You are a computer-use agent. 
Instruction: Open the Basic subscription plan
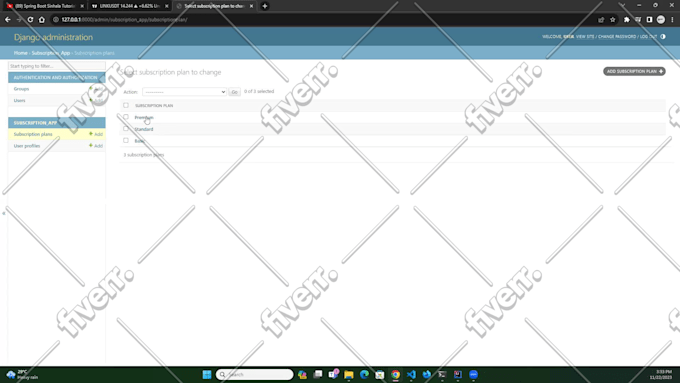point(140,141)
